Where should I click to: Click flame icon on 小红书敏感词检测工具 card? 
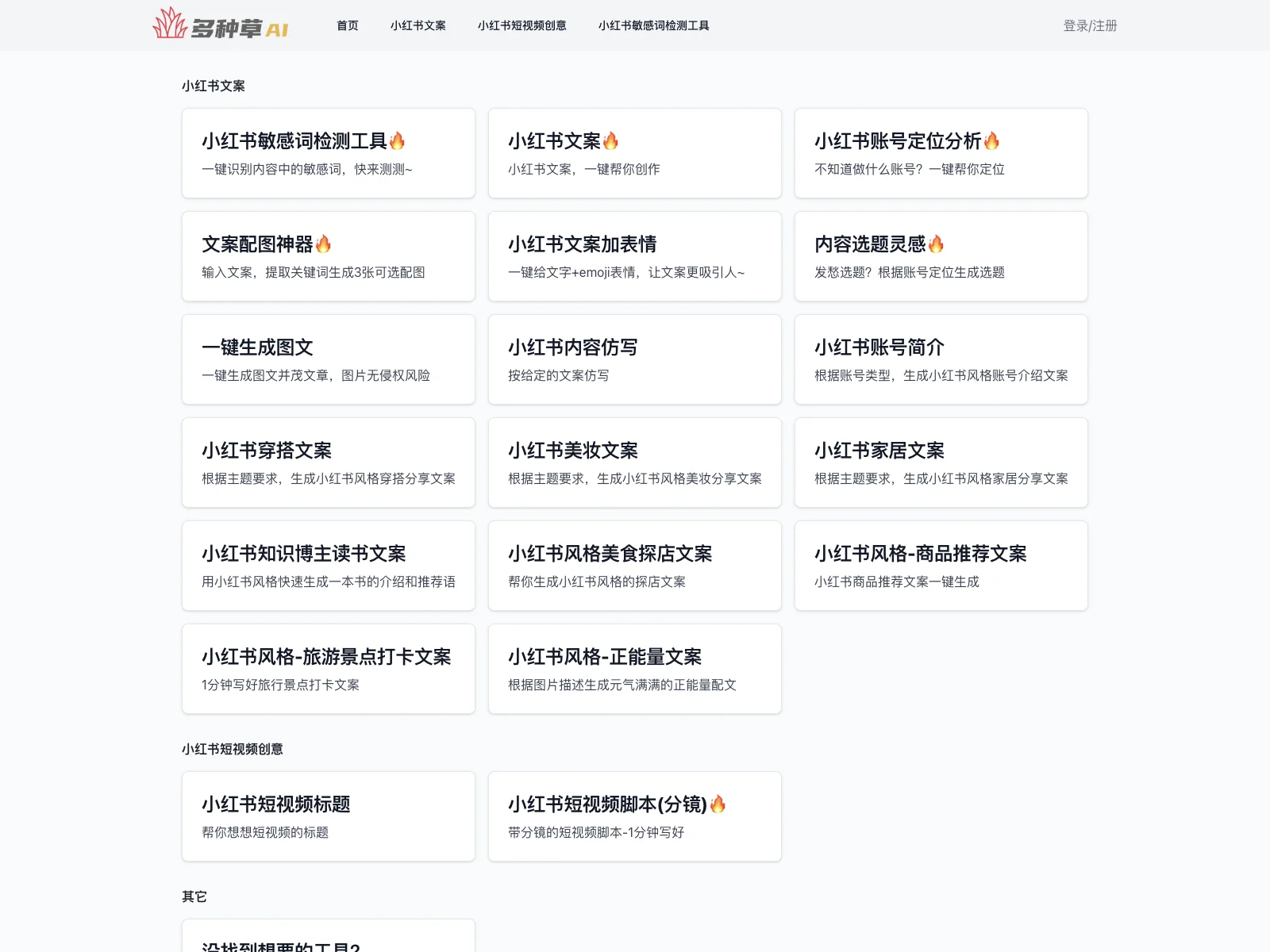[x=398, y=140]
